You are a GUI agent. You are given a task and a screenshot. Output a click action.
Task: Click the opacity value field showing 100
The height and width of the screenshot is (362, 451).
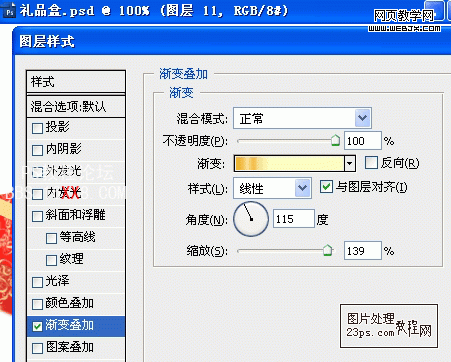coord(363,141)
